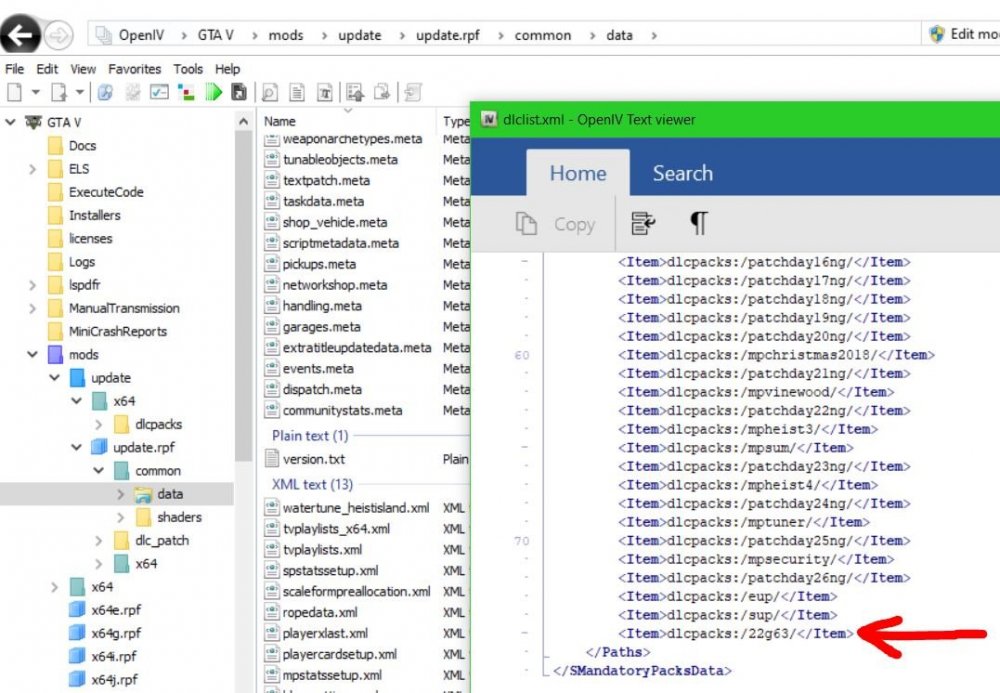Toggle word wrap in text viewer
This screenshot has width=1000, height=693.
click(643, 224)
